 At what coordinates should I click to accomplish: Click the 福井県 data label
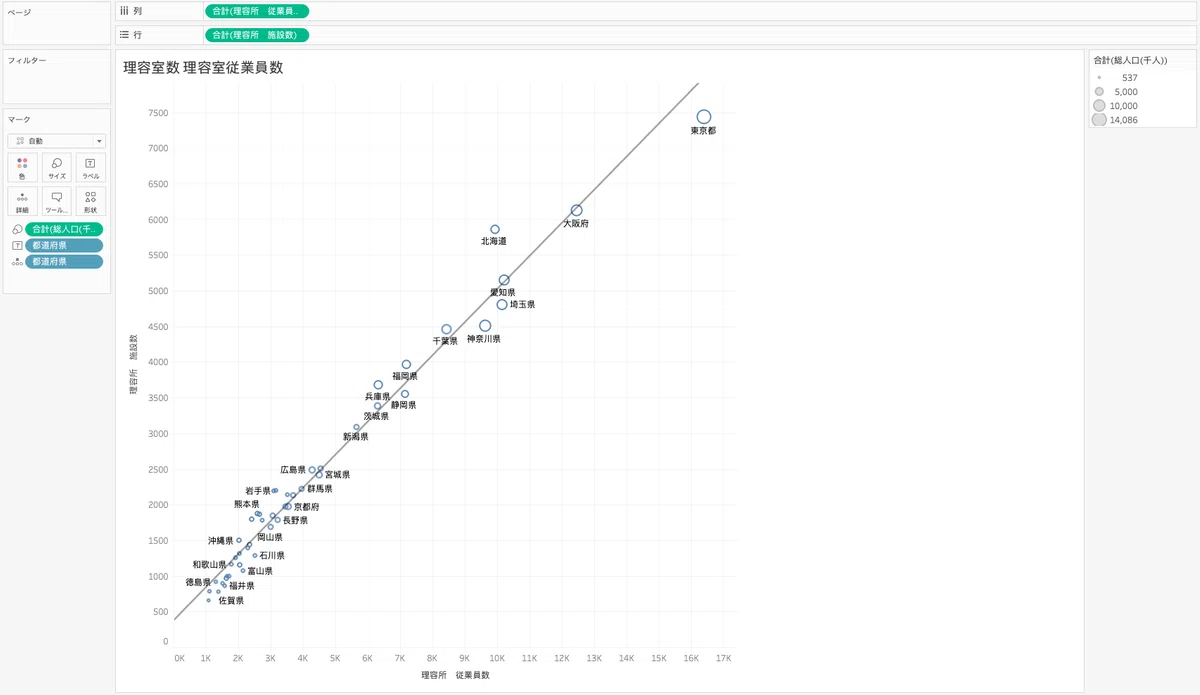(x=241, y=586)
